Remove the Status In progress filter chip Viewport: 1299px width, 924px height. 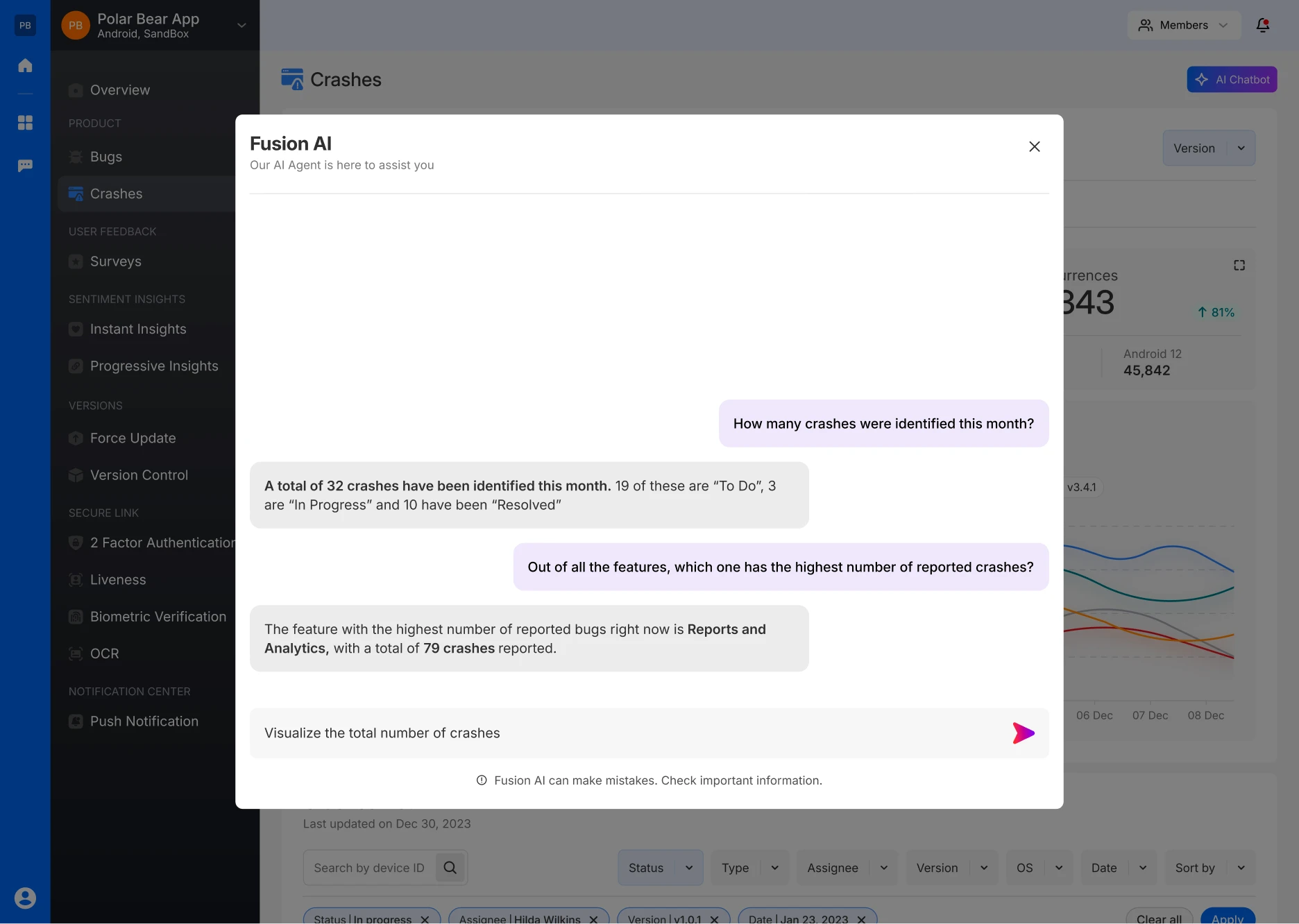425,919
